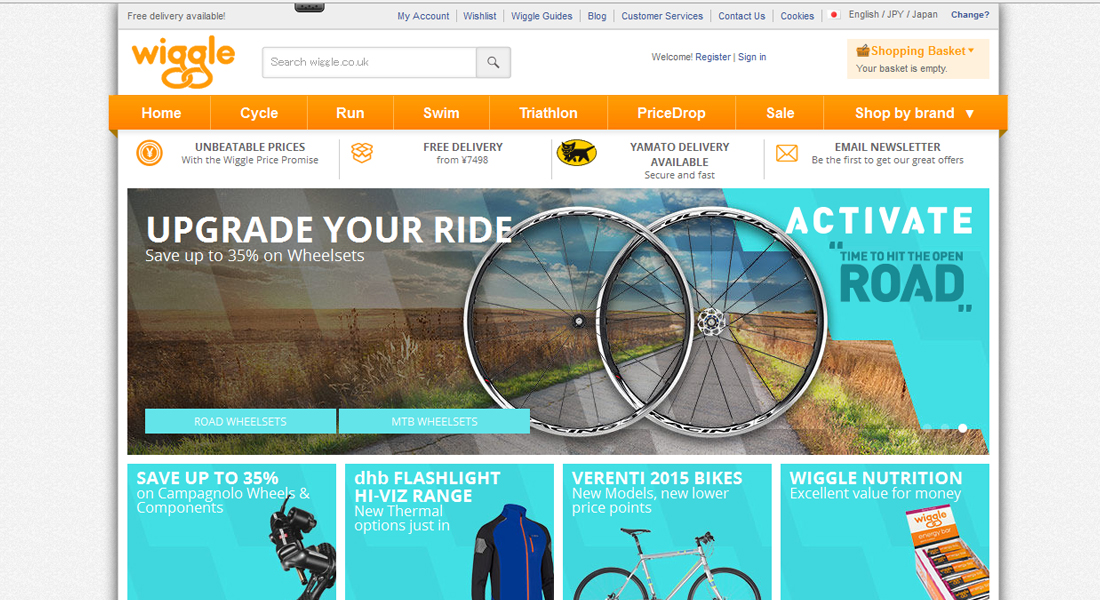Click the Wiggle logo
This screenshot has height=600, width=1100.
click(x=183, y=64)
